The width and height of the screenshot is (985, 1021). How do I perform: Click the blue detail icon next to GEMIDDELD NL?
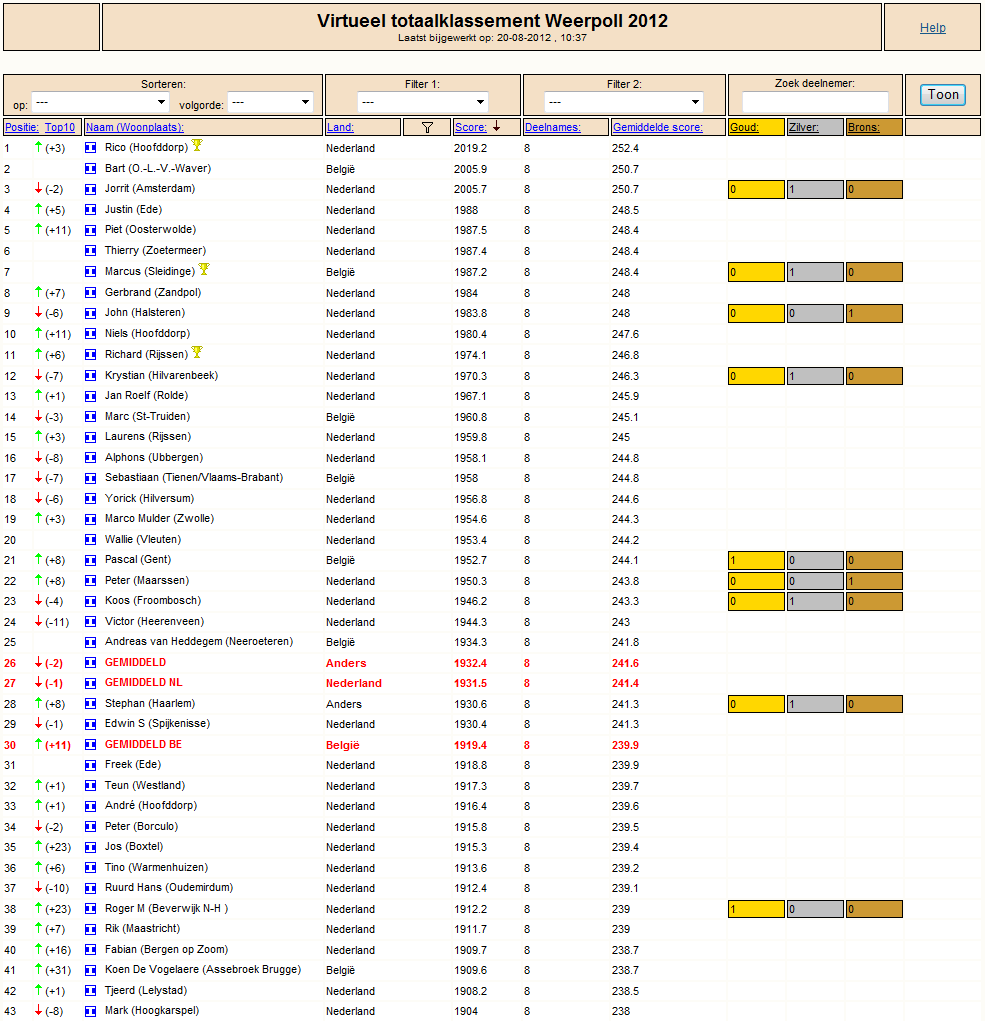coord(90,683)
